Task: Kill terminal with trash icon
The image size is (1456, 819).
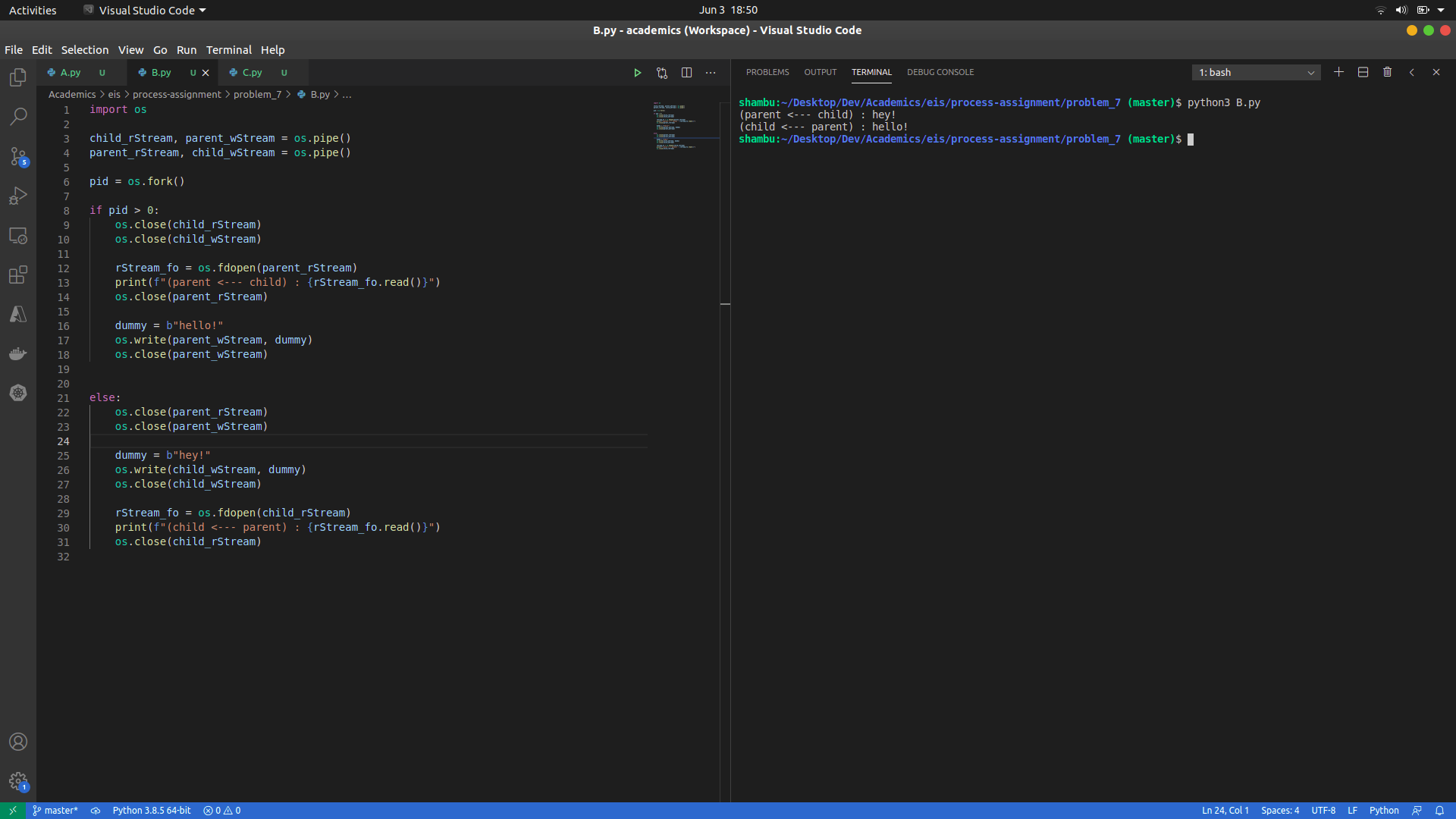Action: (1387, 72)
